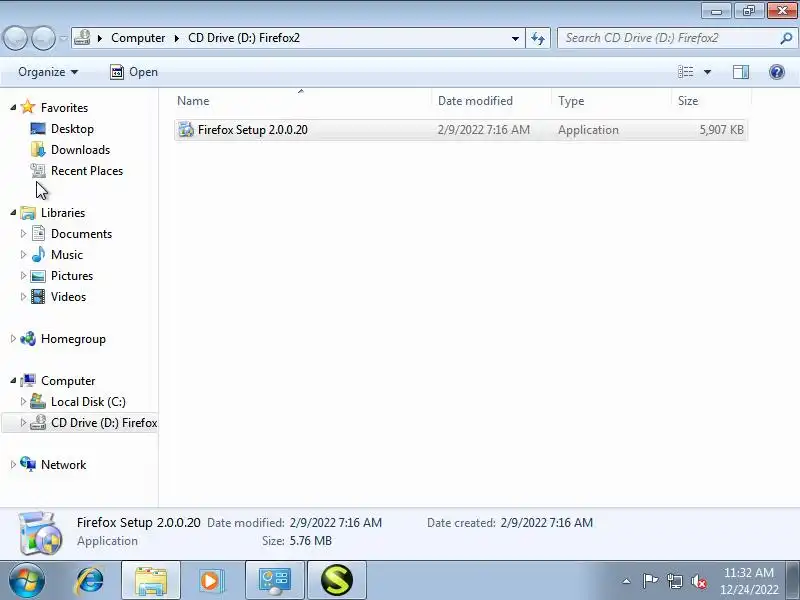This screenshot has width=800, height=600.
Task: Open Help with the question mark icon
Action: coord(777,72)
